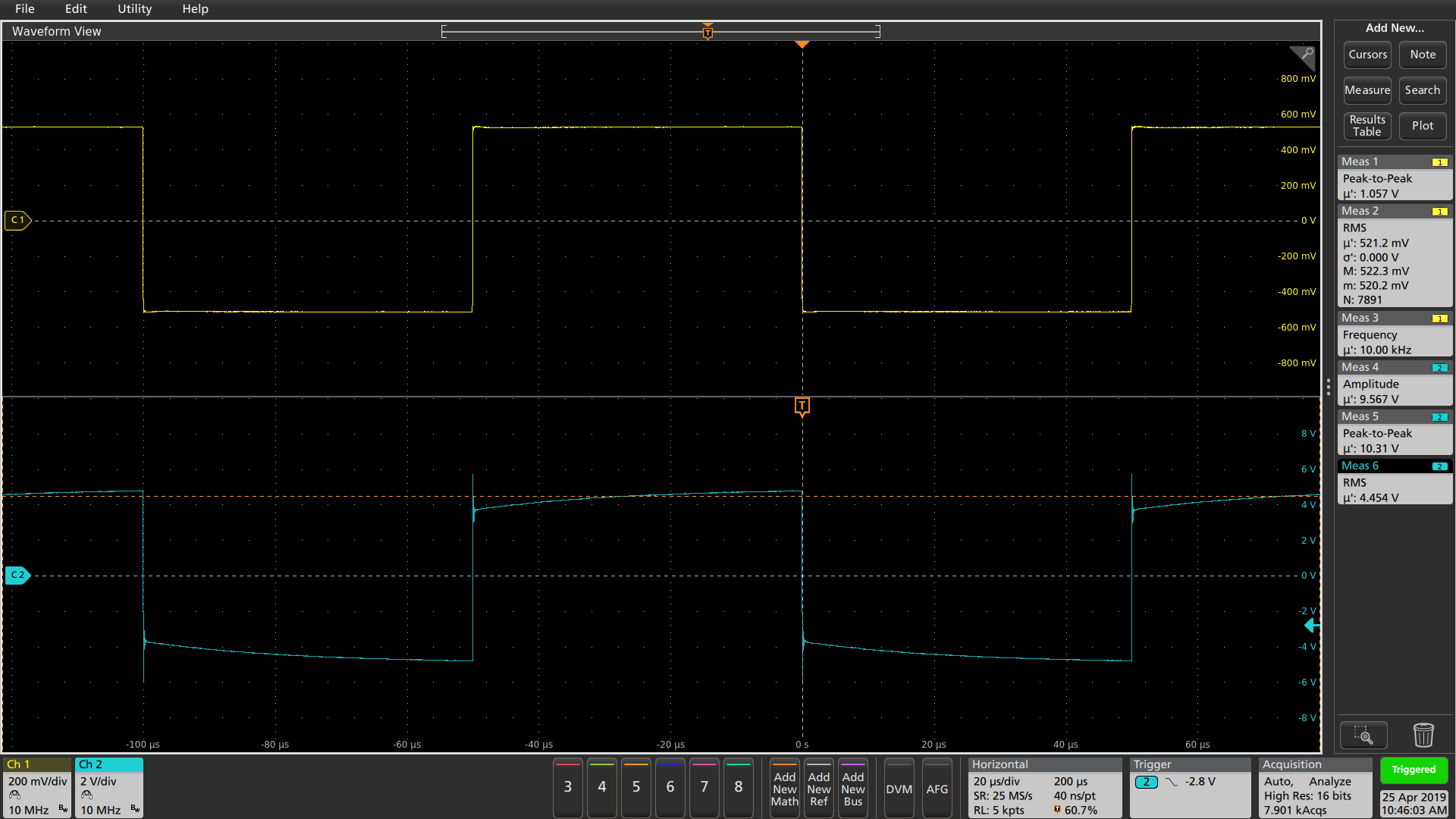Click the trash can delete icon
Image resolution: width=1456 pixels, height=819 pixels.
[x=1423, y=735]
